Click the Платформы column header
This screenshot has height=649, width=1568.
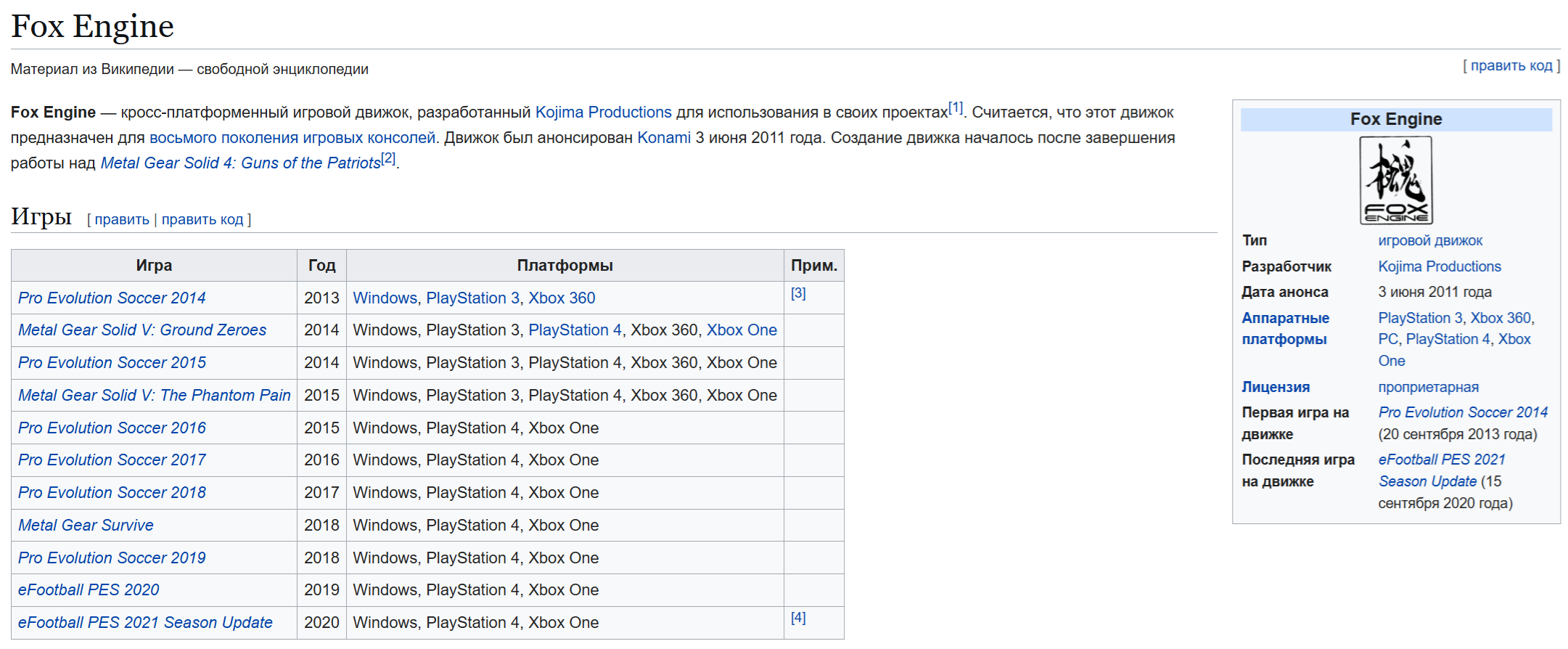coord(565,266)
